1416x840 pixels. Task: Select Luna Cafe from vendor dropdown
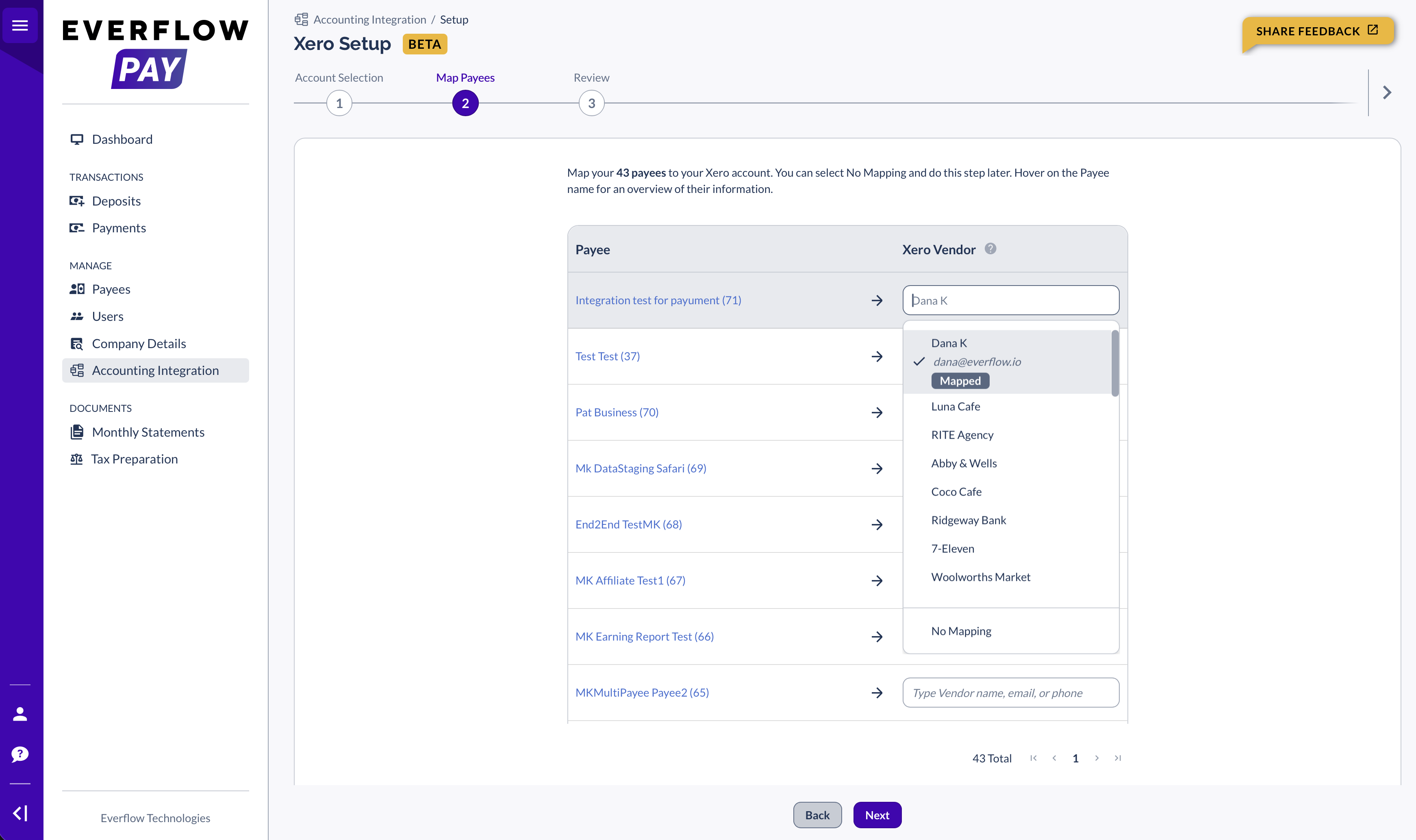tap(955, 407)
